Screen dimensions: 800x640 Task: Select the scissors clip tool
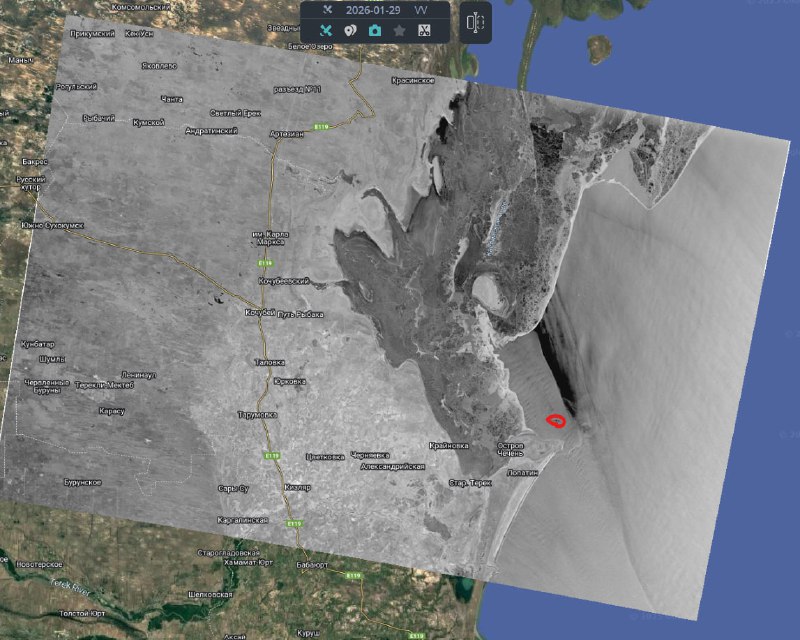[x=423, y=31]
